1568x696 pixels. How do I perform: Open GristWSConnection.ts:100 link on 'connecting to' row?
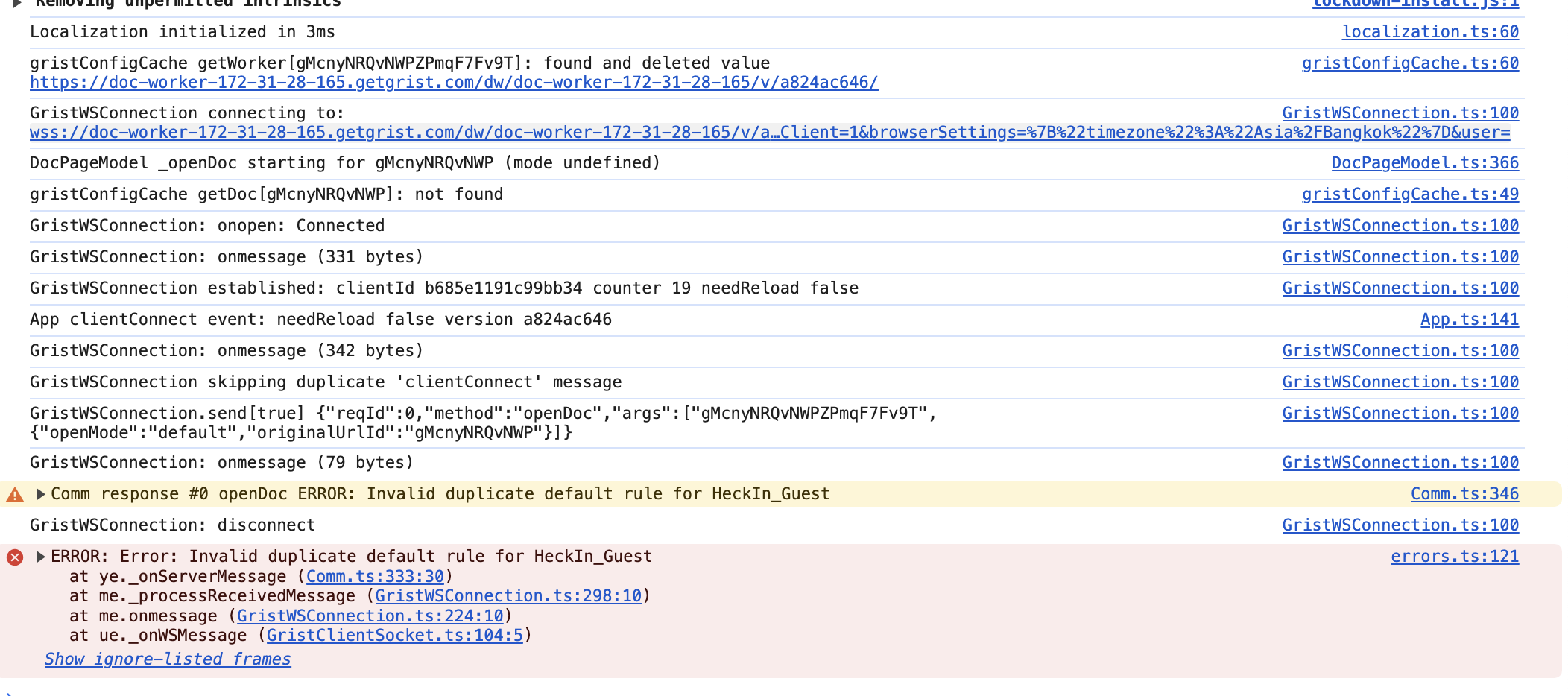[1400, 113]
